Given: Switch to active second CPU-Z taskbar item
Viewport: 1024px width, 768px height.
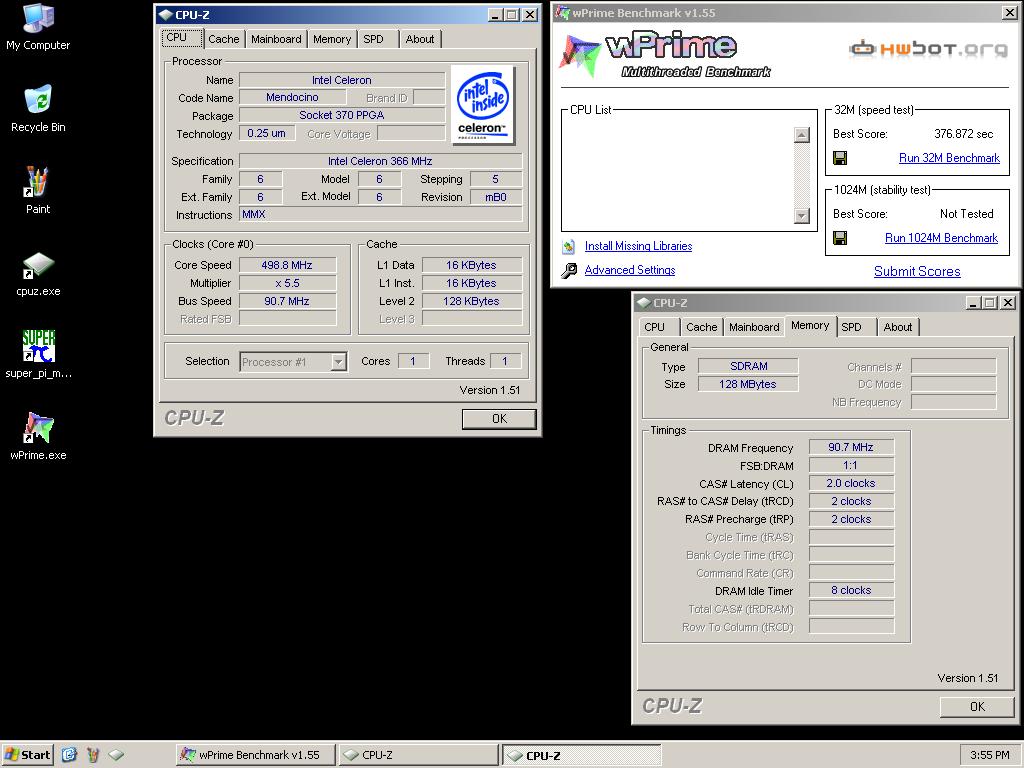Looking at the screenshot, I should (582, 755).
